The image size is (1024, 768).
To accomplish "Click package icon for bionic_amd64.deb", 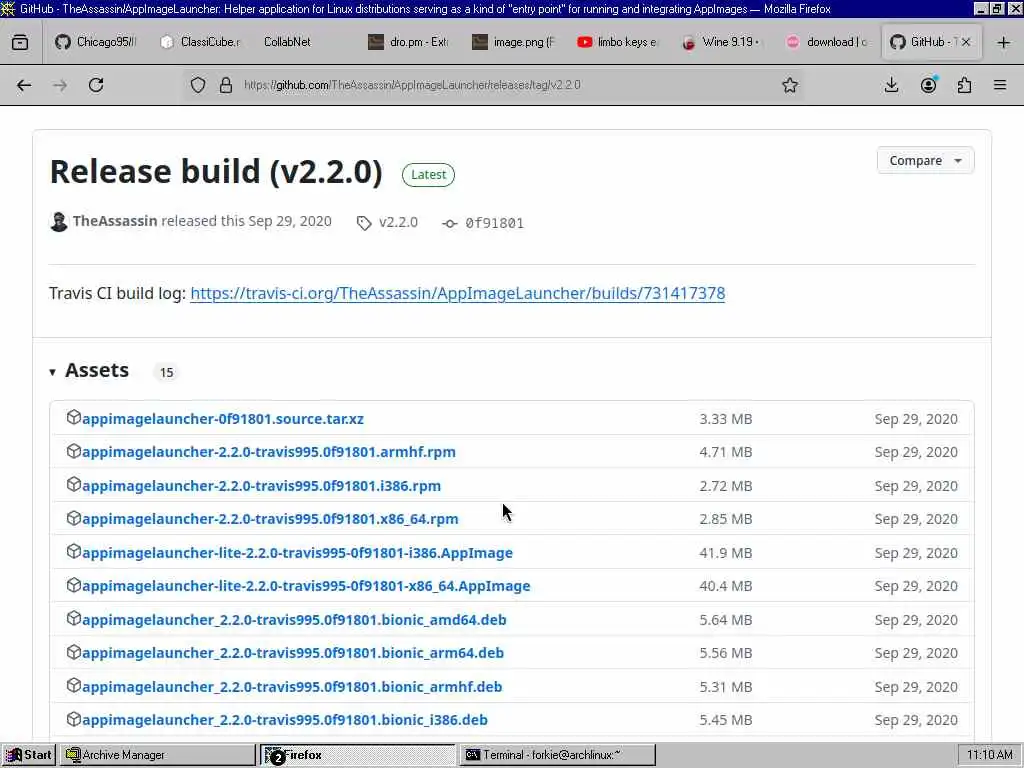I will coord(74,618).
